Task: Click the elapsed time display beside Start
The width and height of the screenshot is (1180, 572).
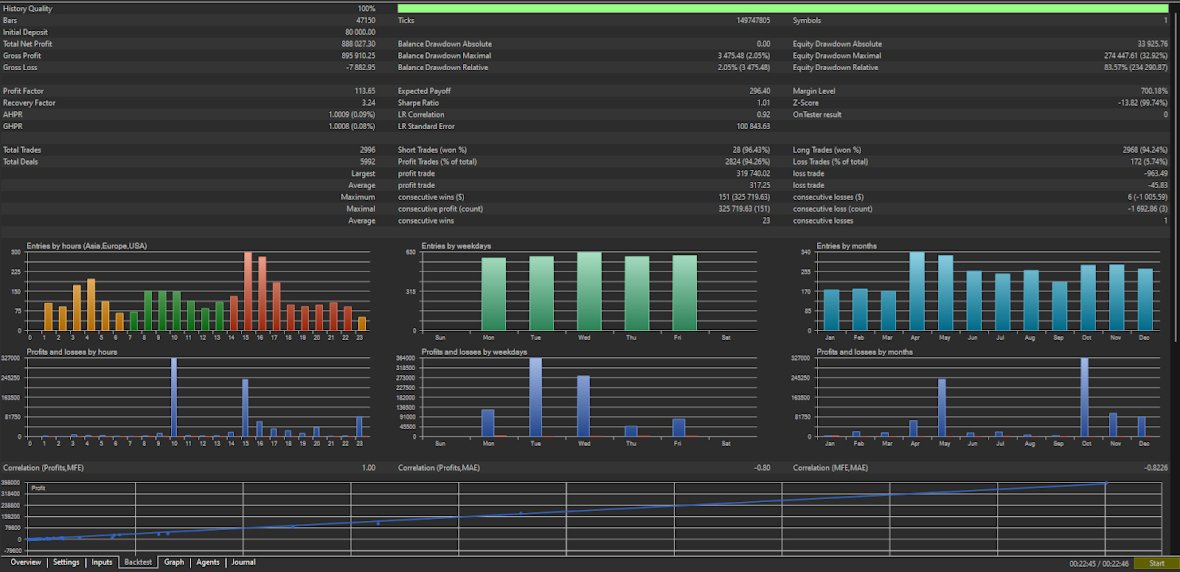Action: click(x=1098, y=564)
